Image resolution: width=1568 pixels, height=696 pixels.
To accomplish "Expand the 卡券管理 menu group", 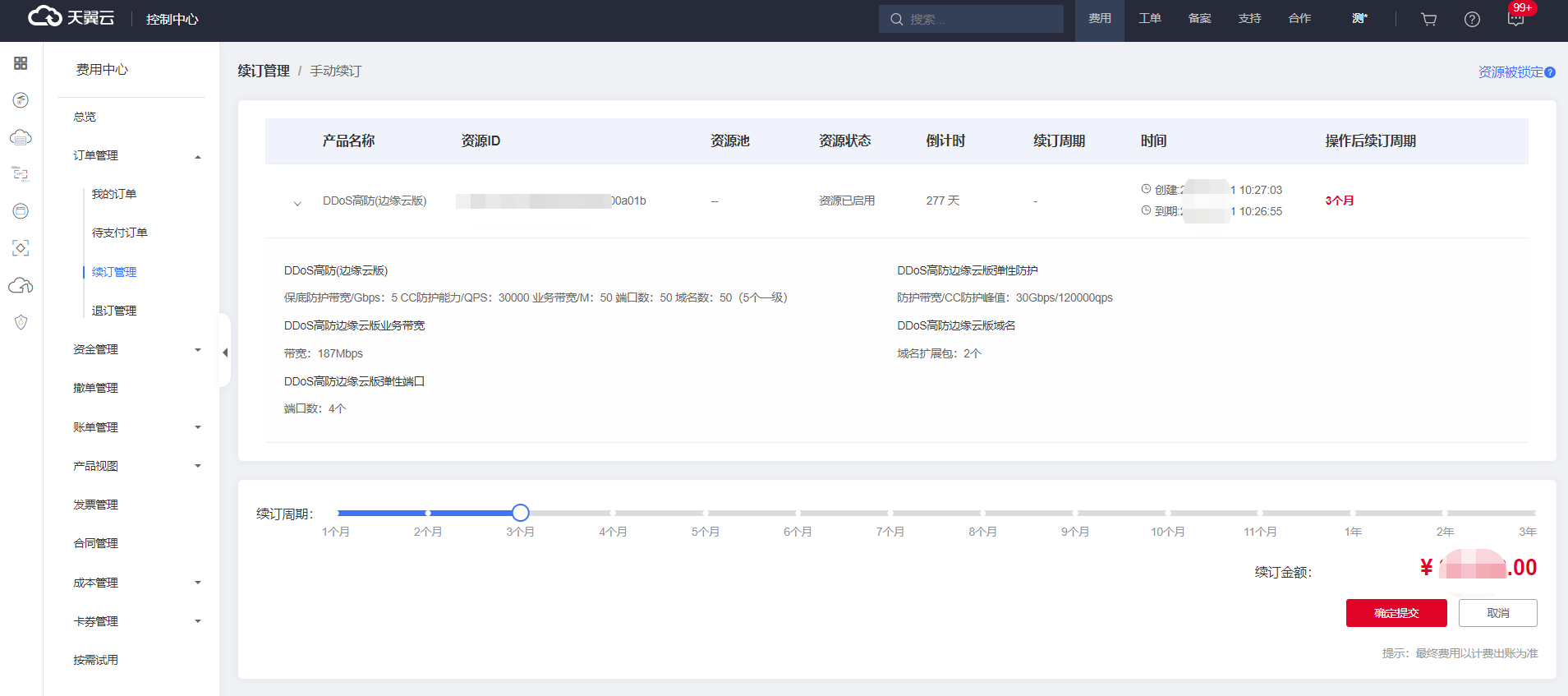I will tap(198, 621).
